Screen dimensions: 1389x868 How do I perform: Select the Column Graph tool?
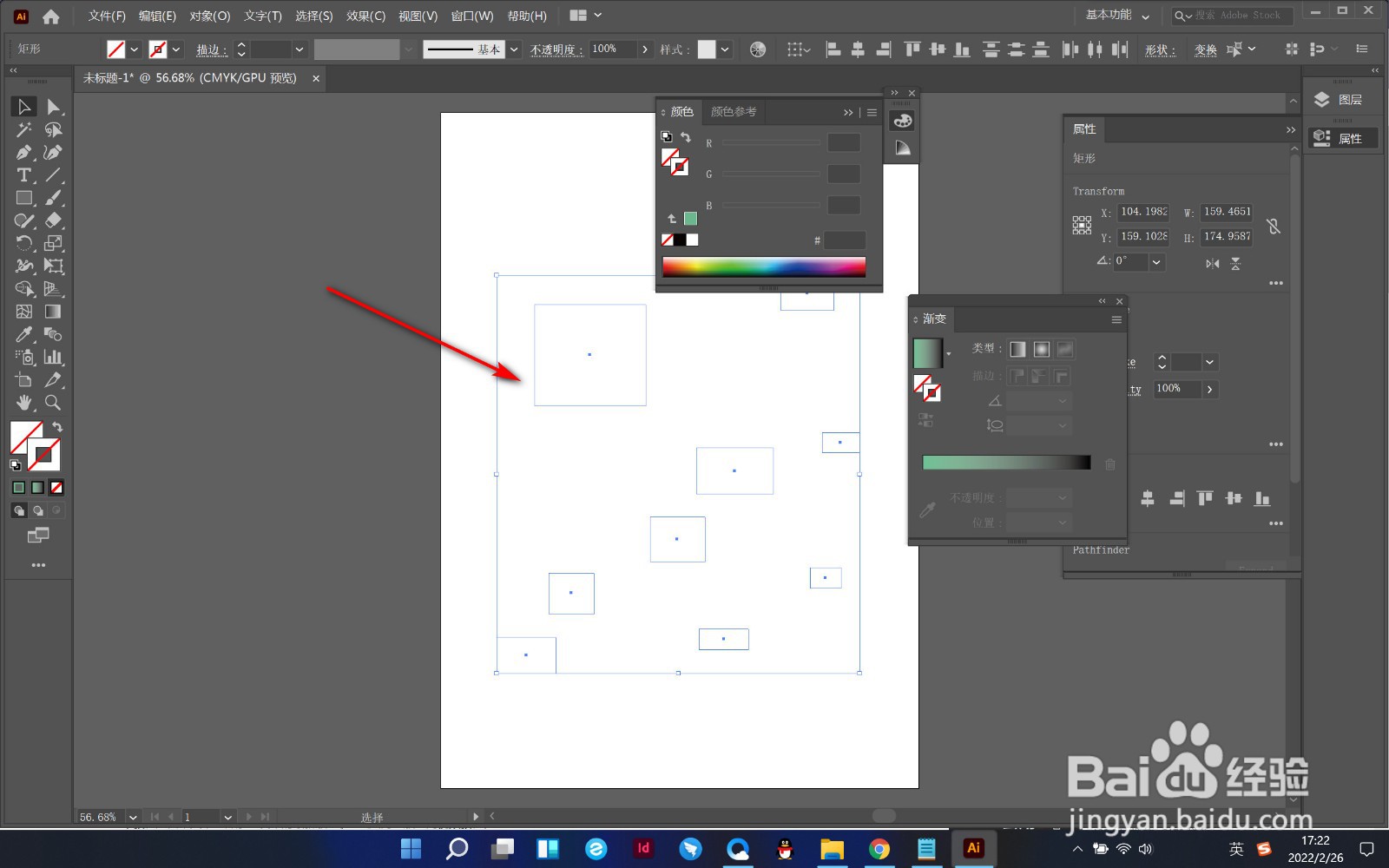pos(53,357)
